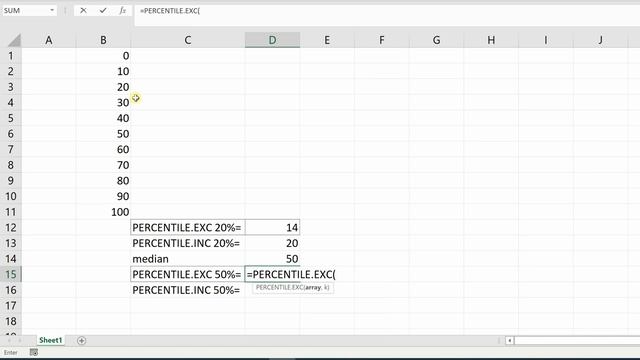
Task: Select row 5 header
Action: tap(11, 118)
